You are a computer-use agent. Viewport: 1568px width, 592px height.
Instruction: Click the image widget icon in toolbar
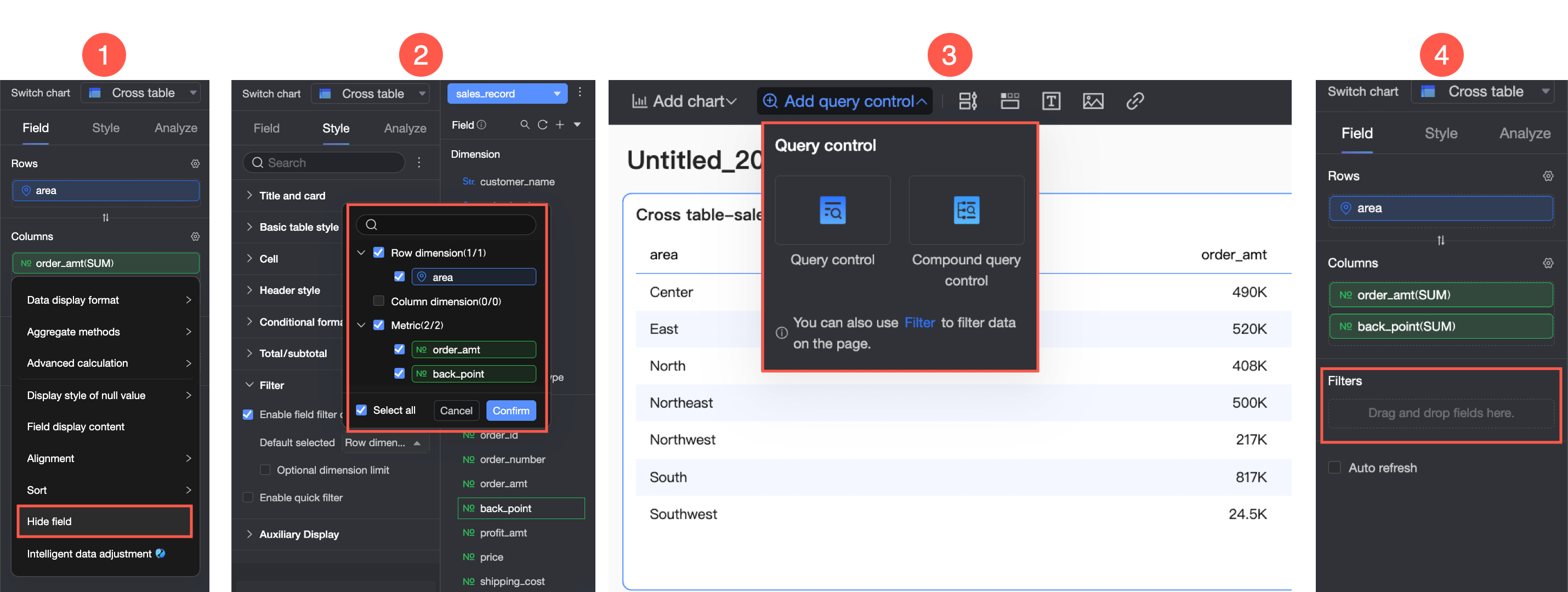[1093, 101]
